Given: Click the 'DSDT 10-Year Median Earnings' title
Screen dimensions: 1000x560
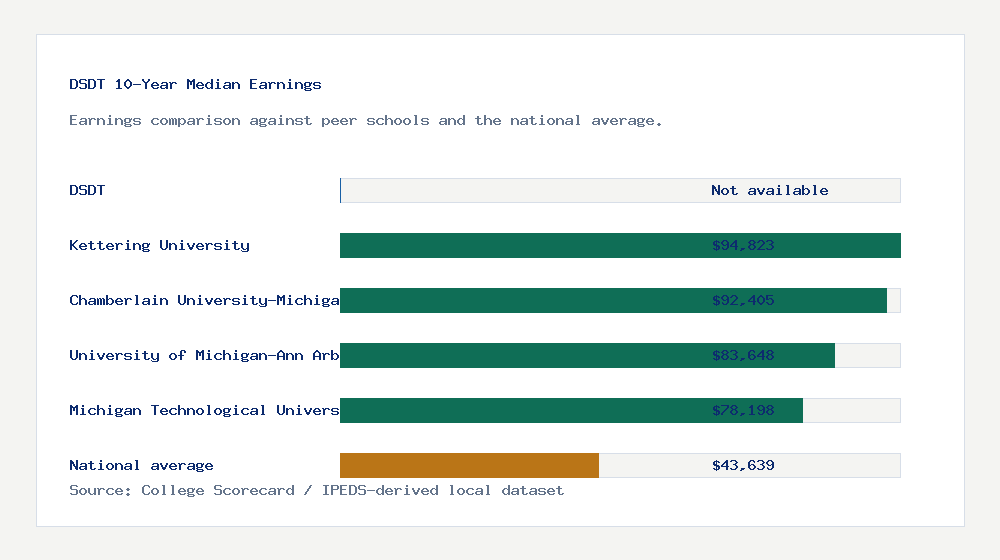Looking at the screenshot, I should coord(195,84).
